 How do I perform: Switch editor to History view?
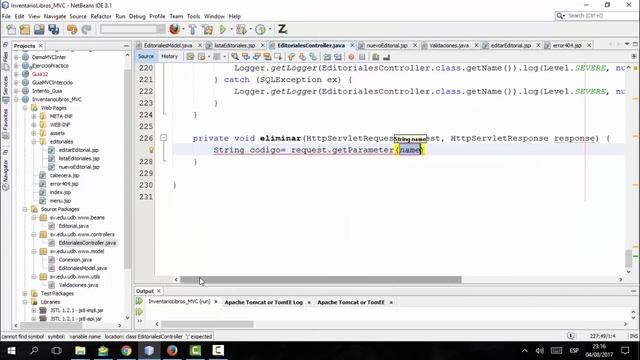(x=169, y=56)
